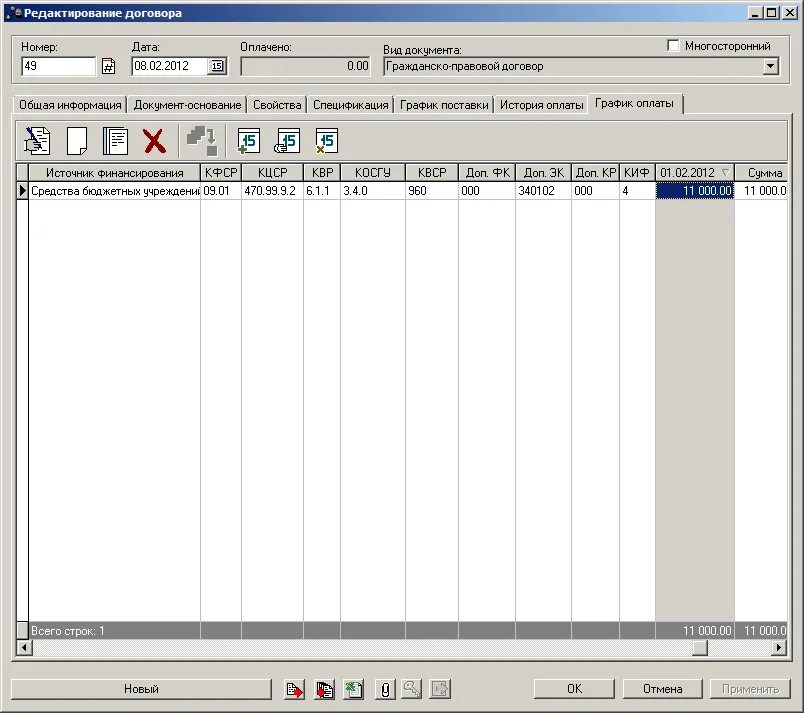
Task: Select the highlighted 11 000.00 cell
Action: click(x=695, y=191)
